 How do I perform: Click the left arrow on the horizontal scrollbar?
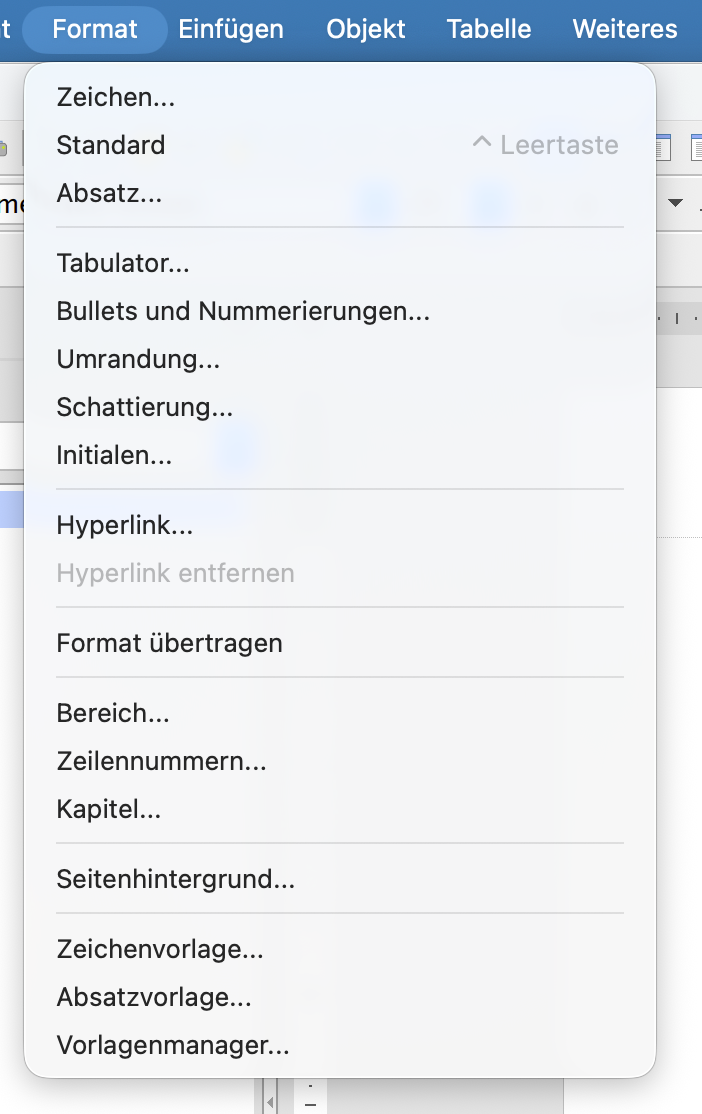pos(270,1102)
